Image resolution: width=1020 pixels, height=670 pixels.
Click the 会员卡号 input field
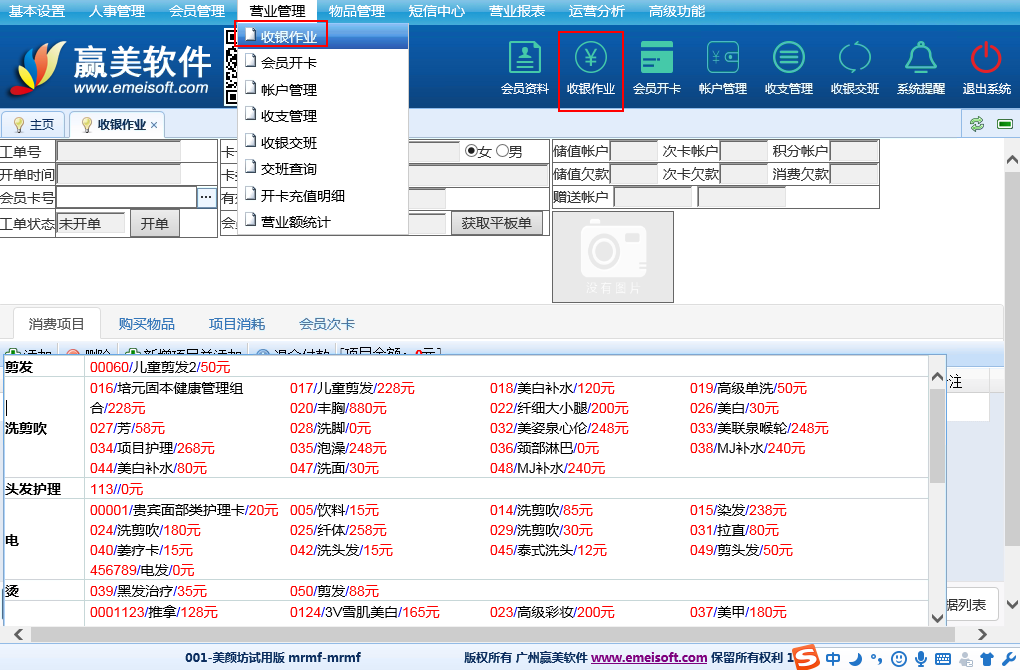coord(126,197)
